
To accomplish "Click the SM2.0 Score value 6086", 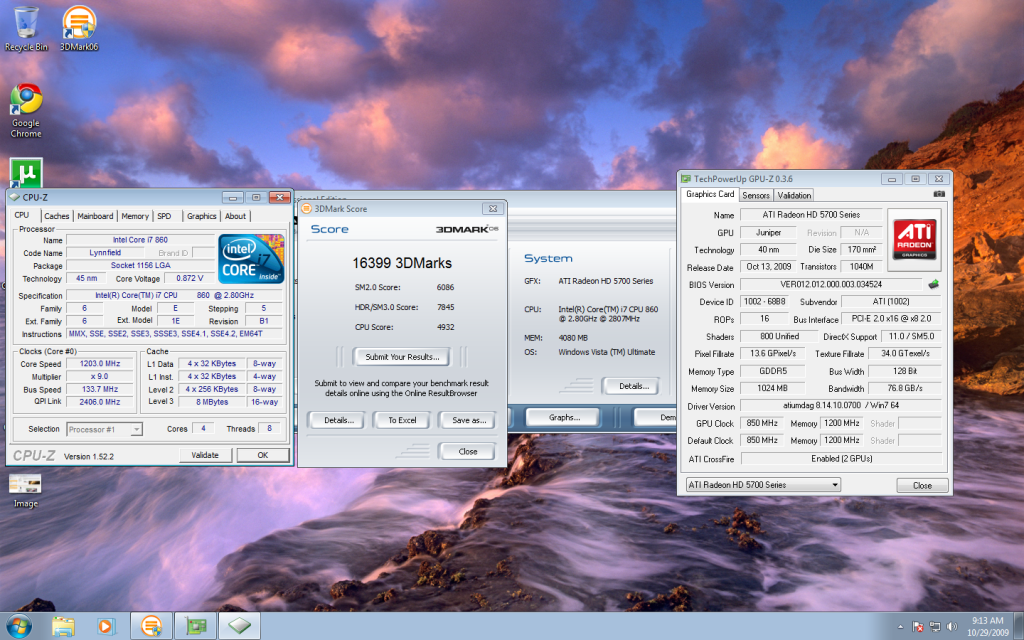I will click(x=445, y=287).
